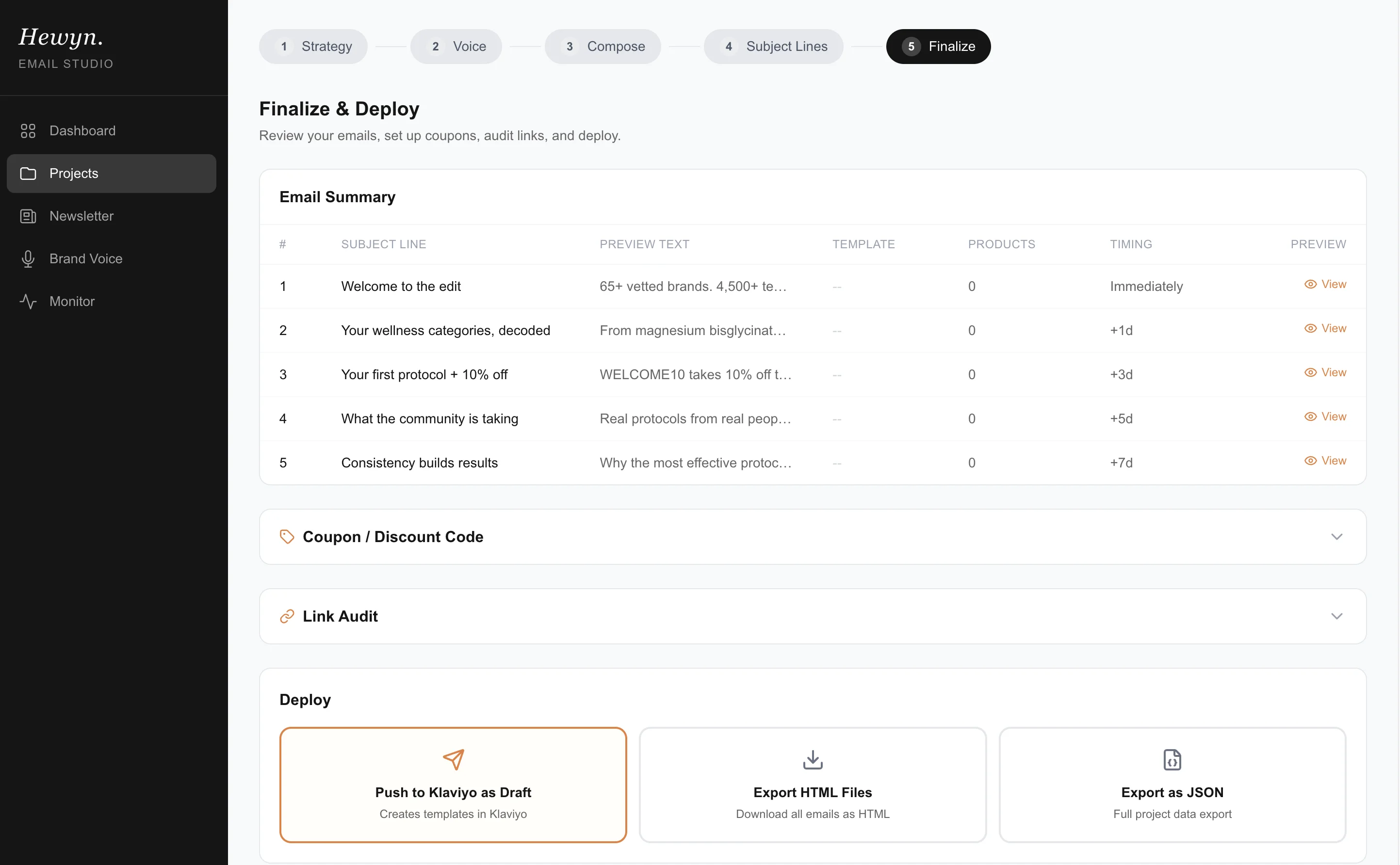This screenshot has width=1400, height=865.
Task: Click the download icon in Export HTML Files card
Action: click(812, 759)
